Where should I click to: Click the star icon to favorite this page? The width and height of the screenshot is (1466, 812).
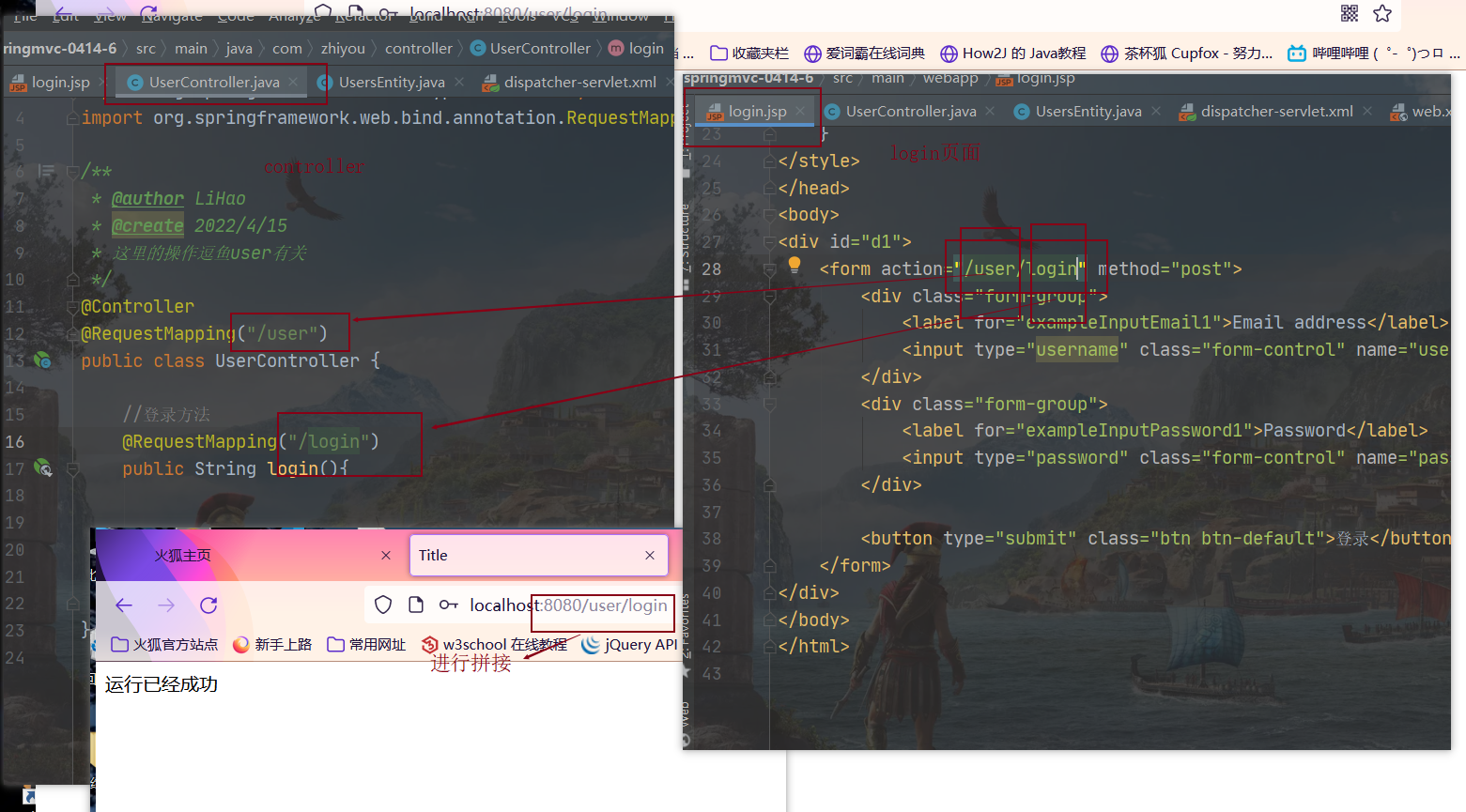click(x=1382, y=13)
